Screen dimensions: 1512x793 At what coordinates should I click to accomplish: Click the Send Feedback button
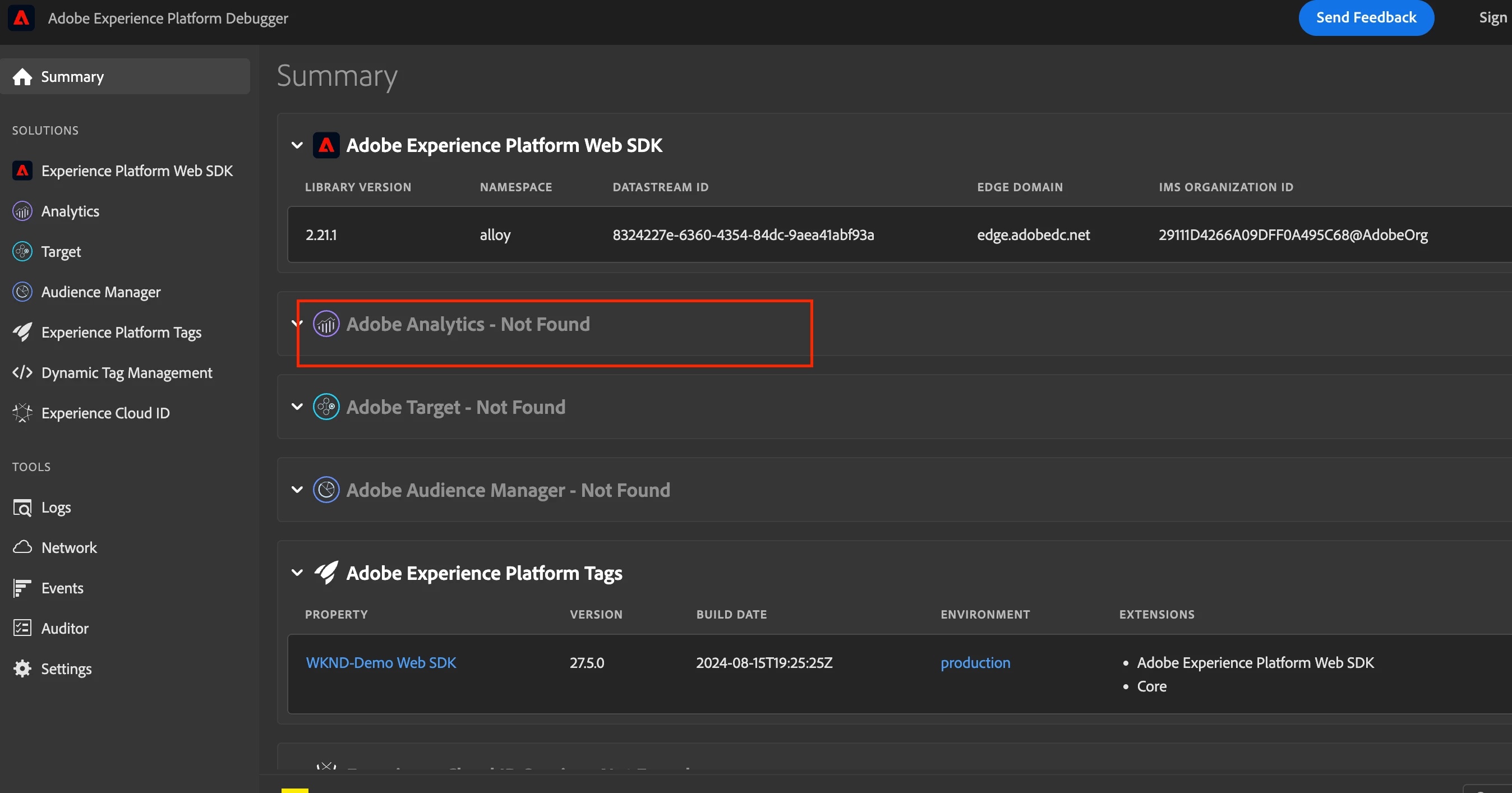tap(1365, 18)
